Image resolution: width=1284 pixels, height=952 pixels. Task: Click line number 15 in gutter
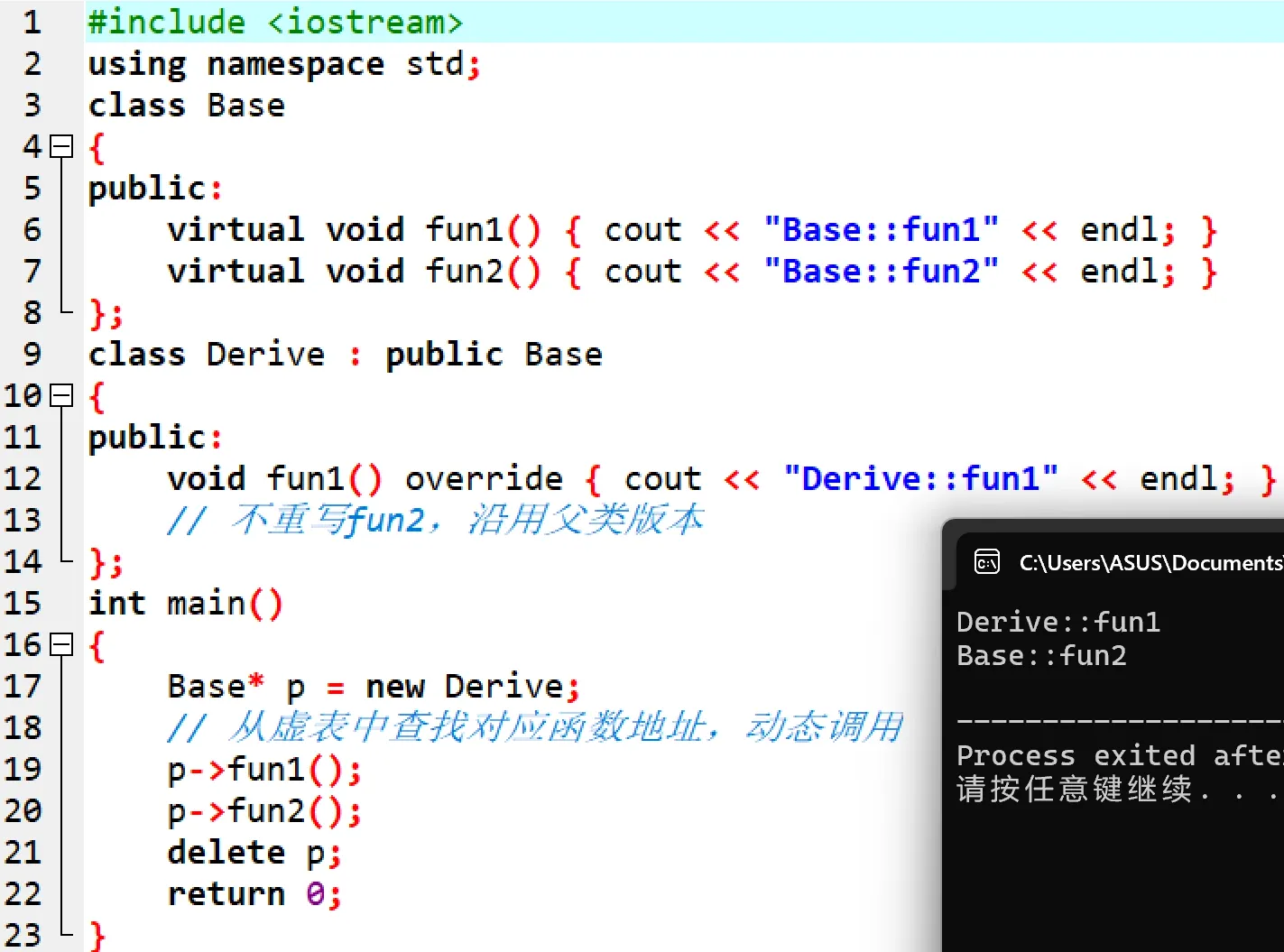[x=23, y=603]
